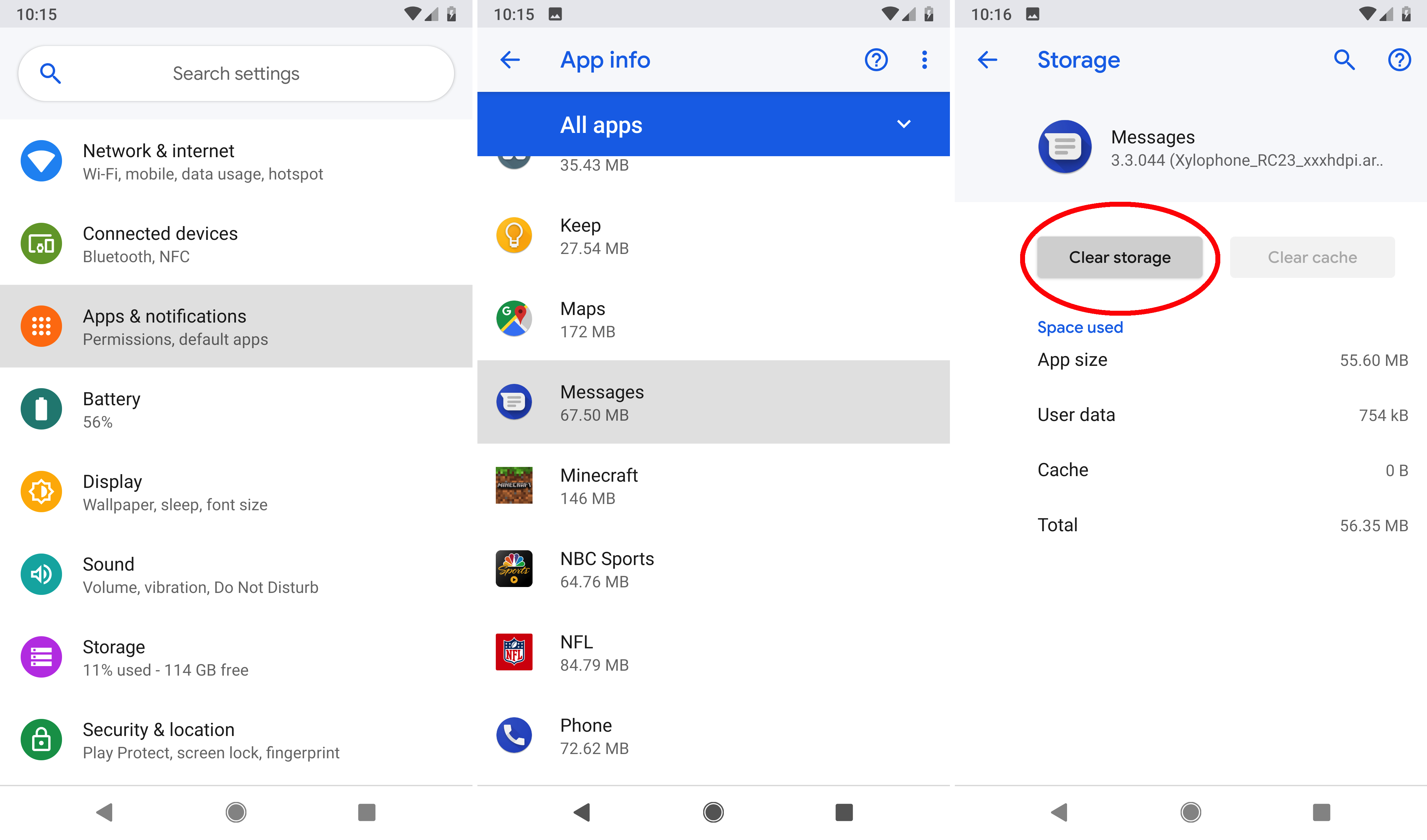Open NFL app info
This screenshot has height=840, width=1427.
tap(713, 653)
